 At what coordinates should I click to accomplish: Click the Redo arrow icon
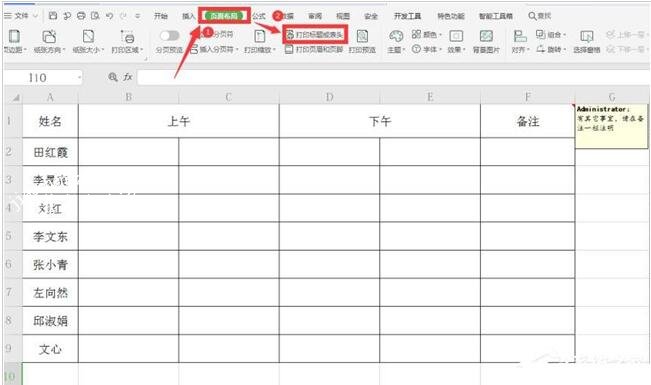point(123,16)
